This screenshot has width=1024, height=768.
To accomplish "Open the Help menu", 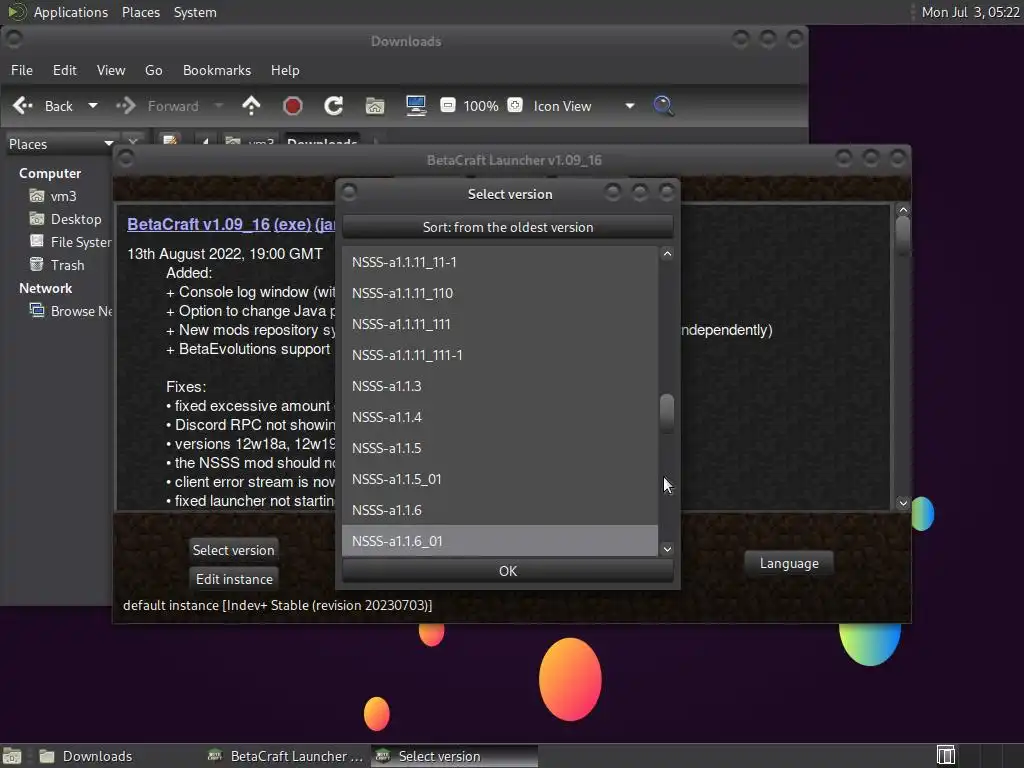I will coord(285,71).
